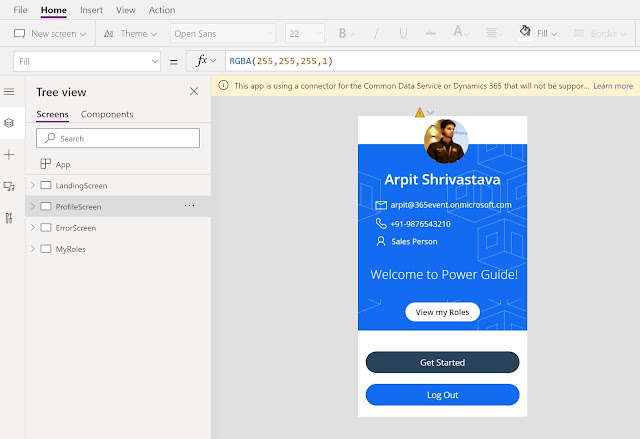Click the profile photo on canvas
Screen dimensions: 640x439
446,141
